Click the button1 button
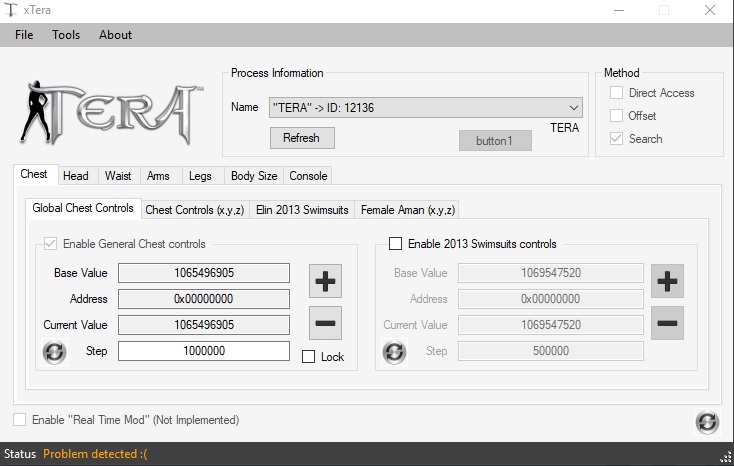The width and height of the screenshot is (734, 466). pos(494,141)
